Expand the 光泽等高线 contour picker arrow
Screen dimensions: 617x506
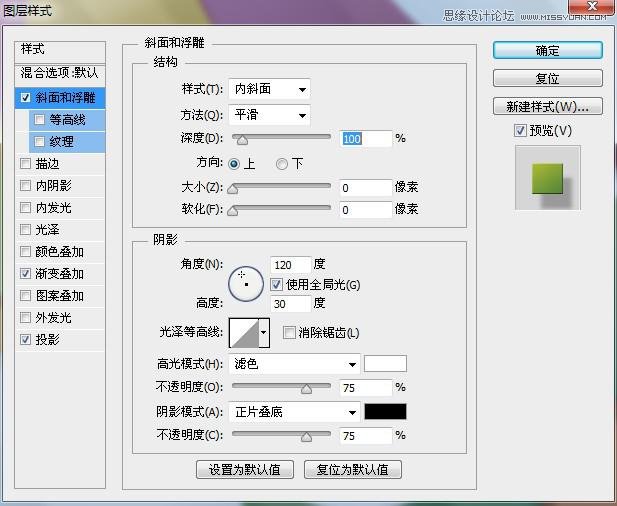point(264,333)
